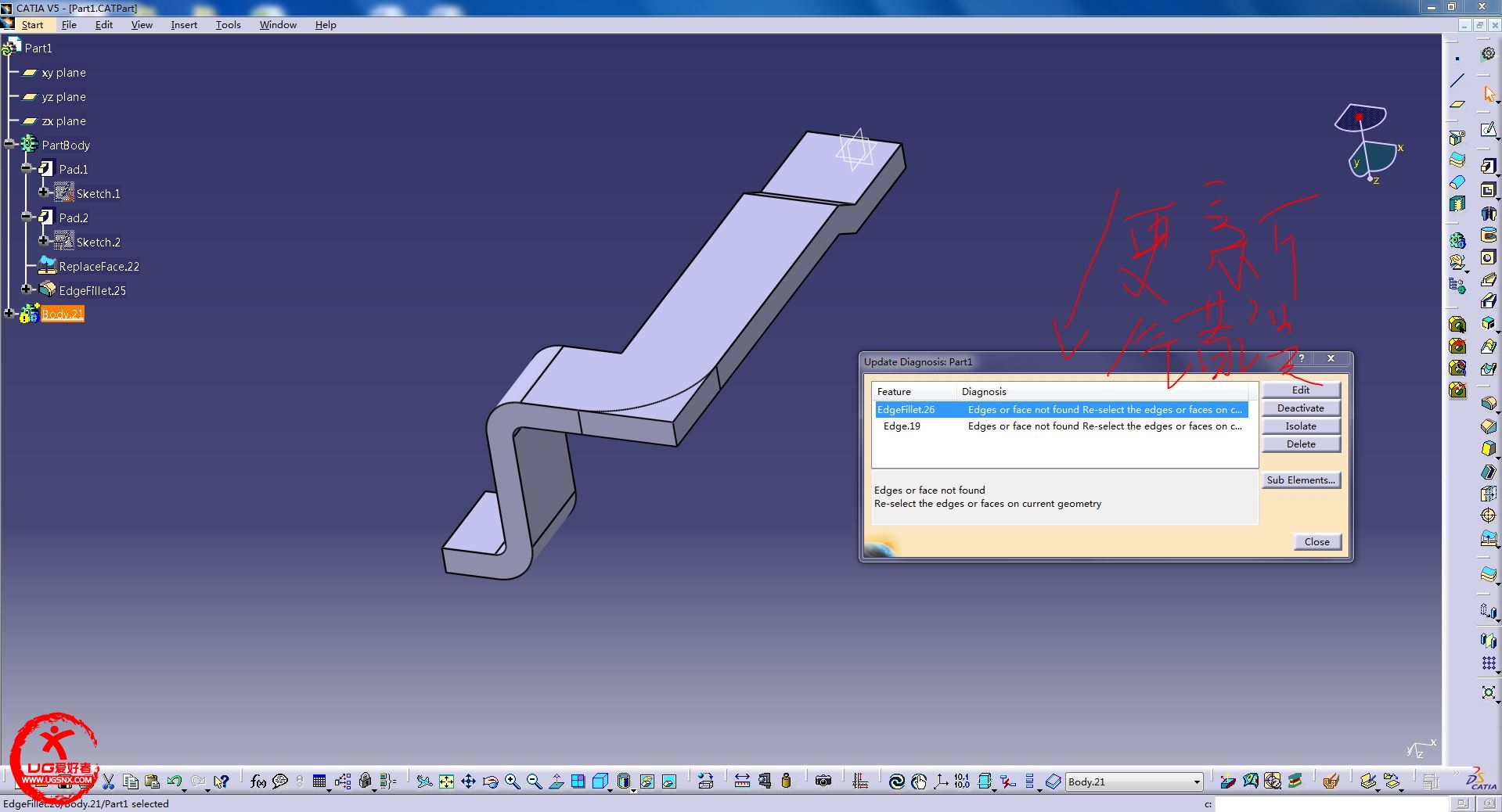
Task: Open the Formula f(x) tool
Action: tap(258, 781)
